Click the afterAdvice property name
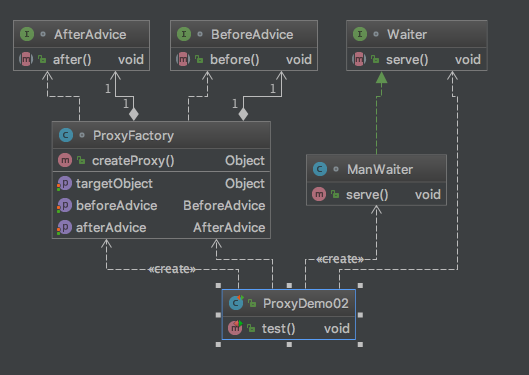 point(111,228)
